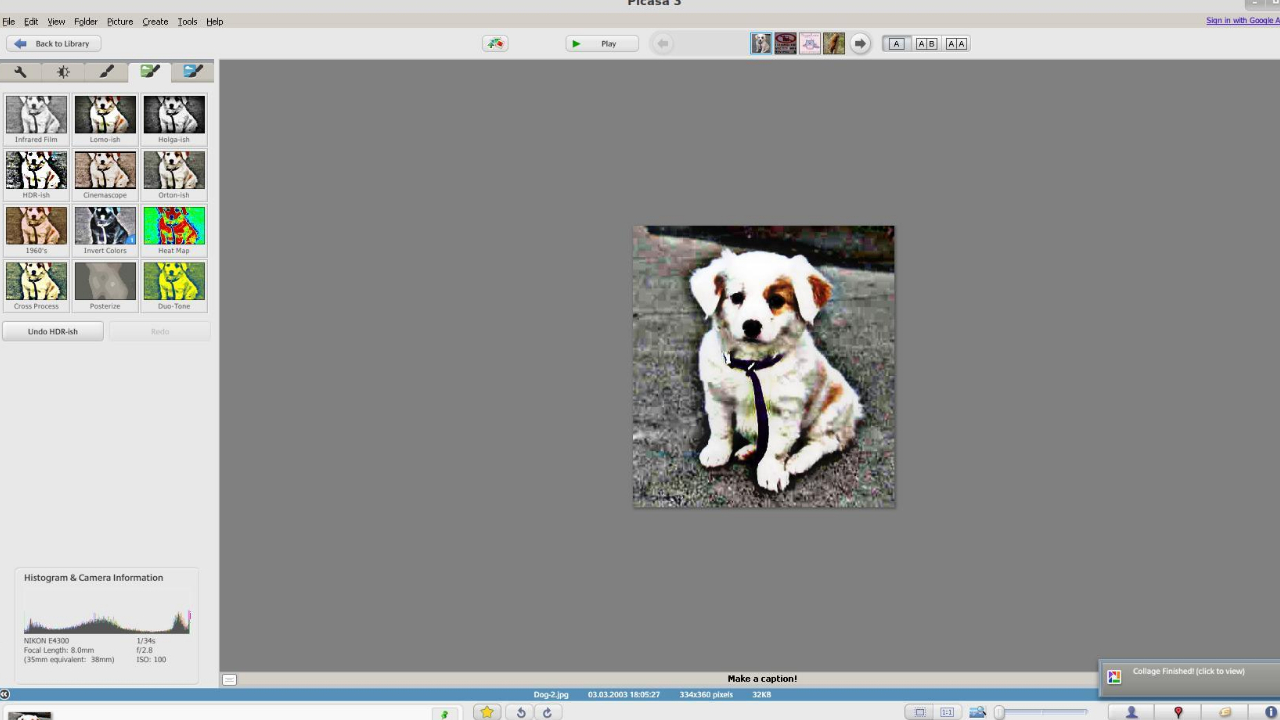Mark photo with the star icon
1280x720 pixels.
[x=487, y=712]
